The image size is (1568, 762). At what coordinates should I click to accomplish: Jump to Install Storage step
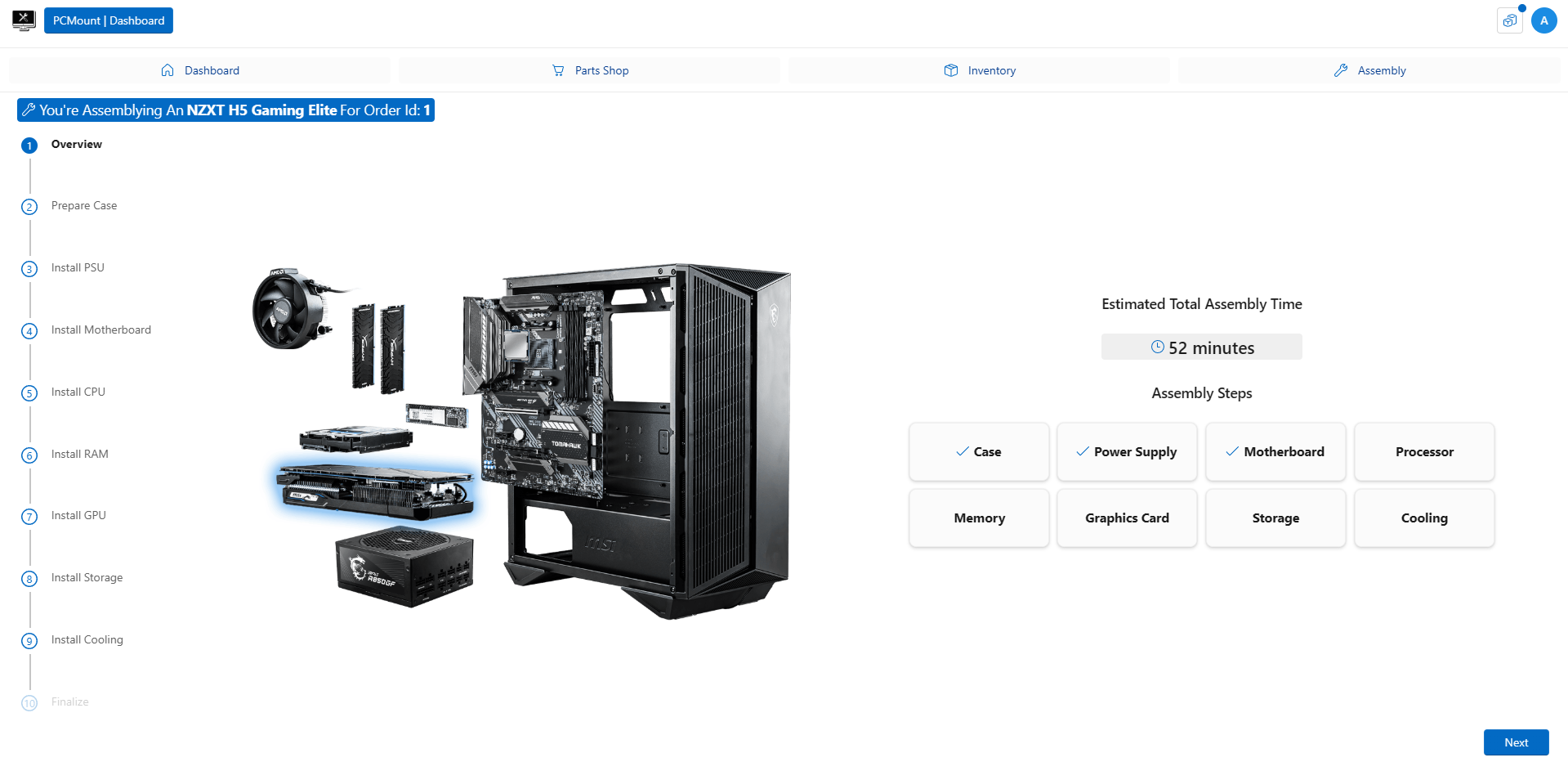click(x=87, y=577)
